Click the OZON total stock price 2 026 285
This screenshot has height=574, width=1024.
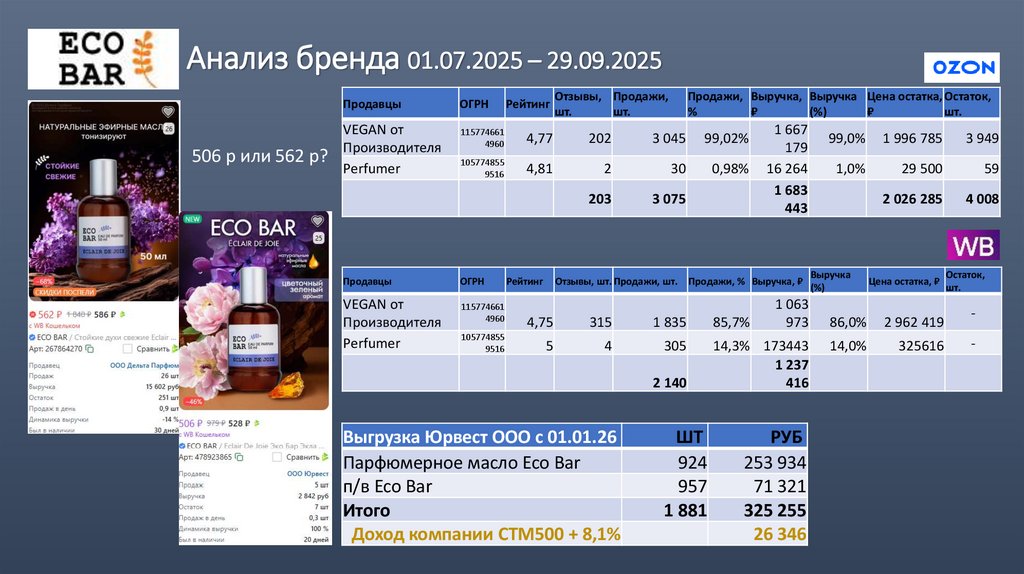912,199
